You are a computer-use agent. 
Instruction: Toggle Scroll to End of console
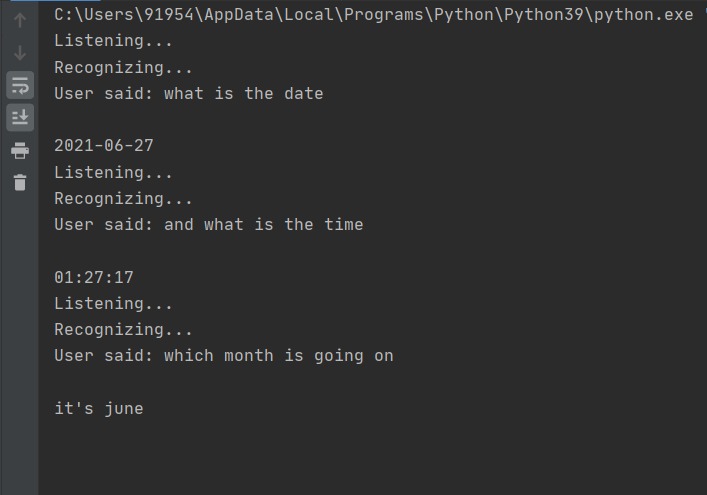pyautogui.click(x=19, y=117)
